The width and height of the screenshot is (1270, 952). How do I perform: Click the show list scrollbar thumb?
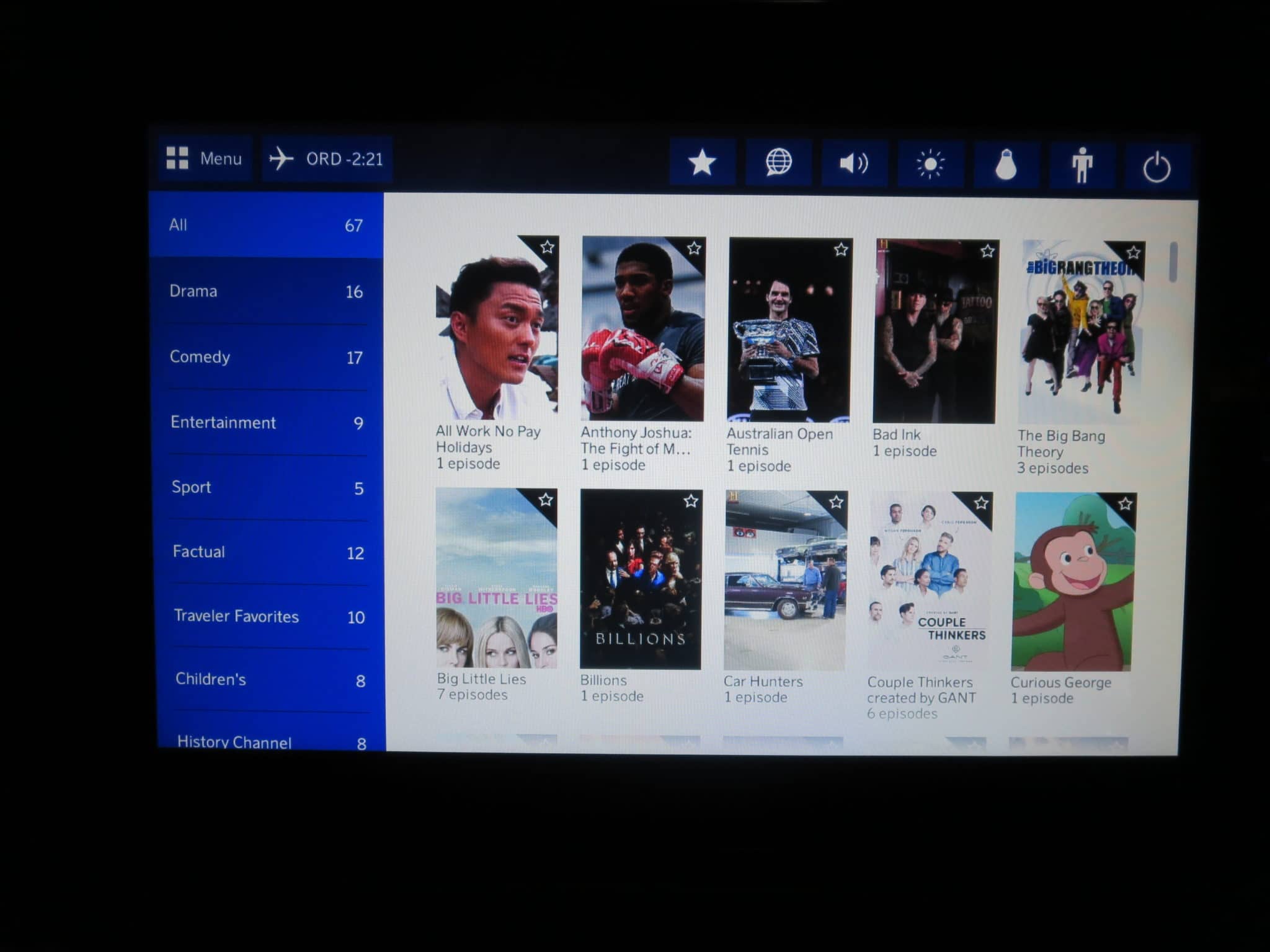click(x=1173, y=262)
